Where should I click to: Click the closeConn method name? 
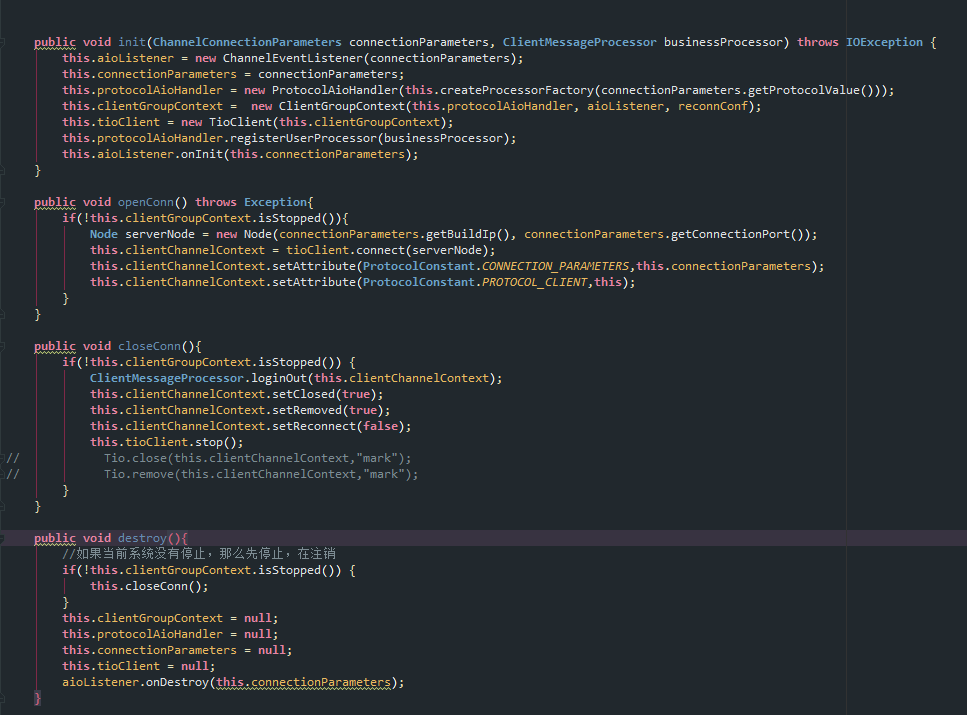click(149, 346)
